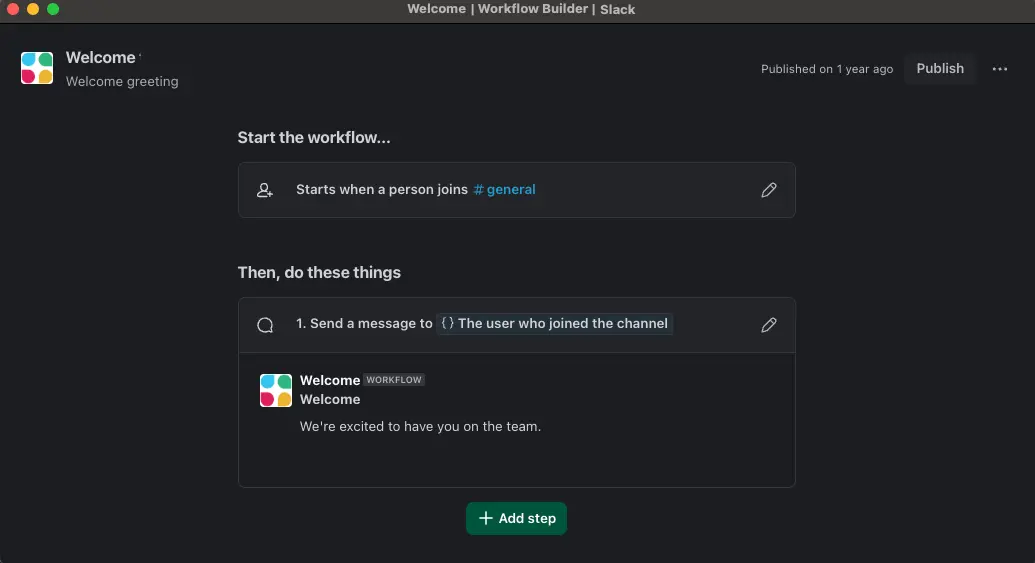Minimize the window with the yellow button
1035x563 pixels.
tap(33, 9)
